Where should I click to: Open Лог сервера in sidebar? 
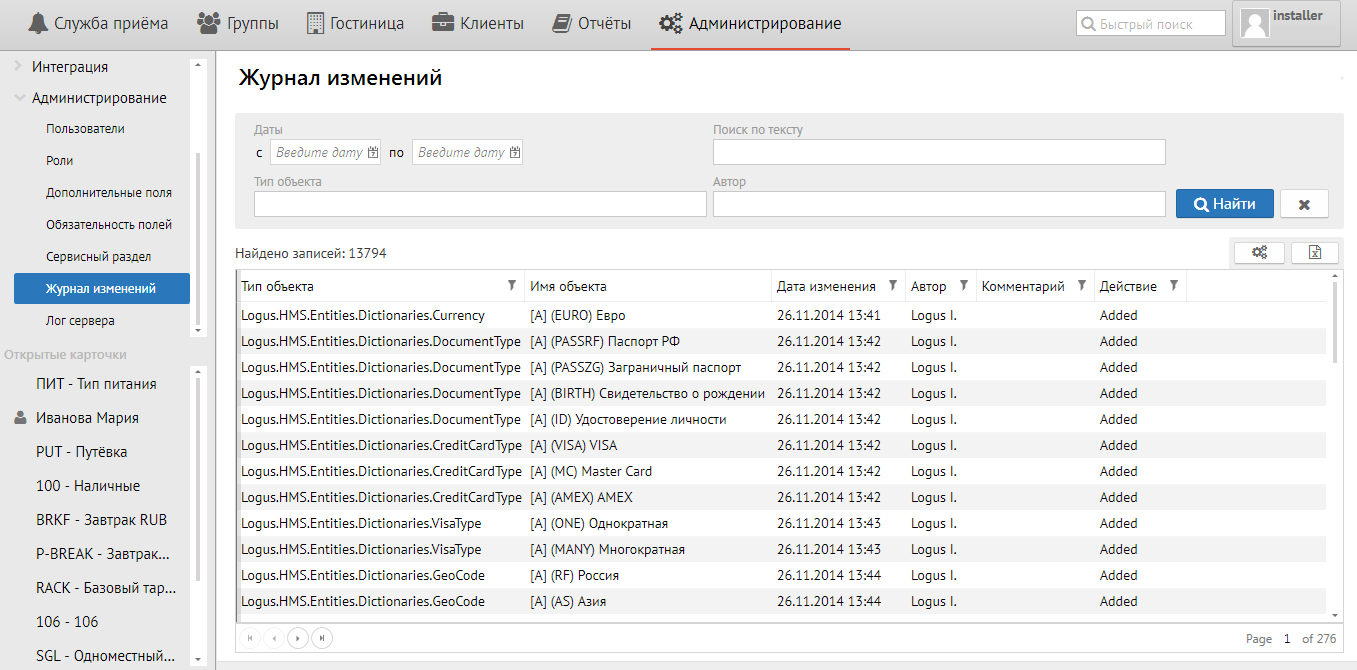click(x=80, y=321)
